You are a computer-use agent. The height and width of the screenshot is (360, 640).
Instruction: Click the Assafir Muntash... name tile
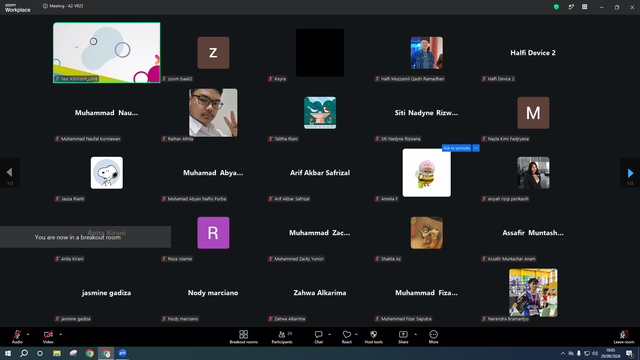(x=533, y=233)
